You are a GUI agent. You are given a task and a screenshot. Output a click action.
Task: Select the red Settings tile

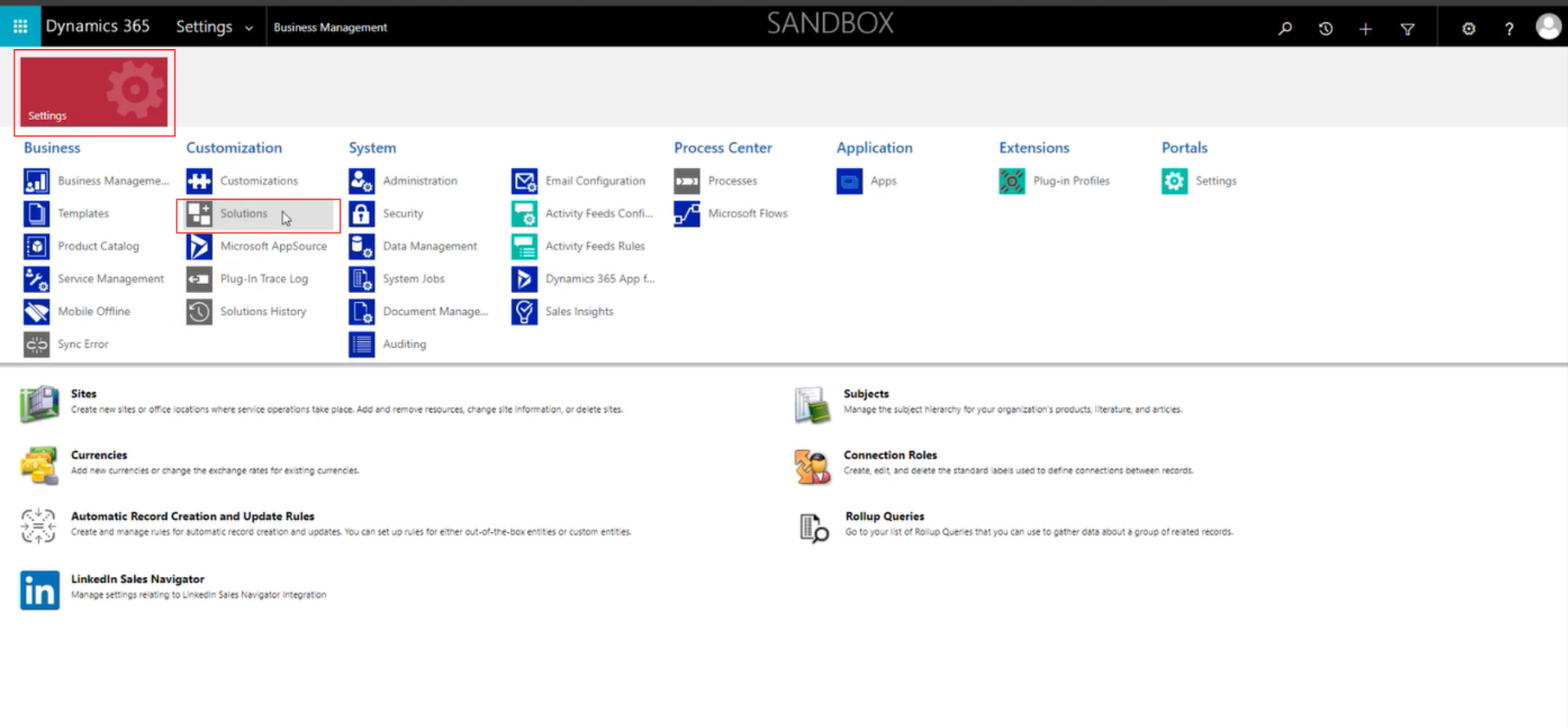point(94,91)
